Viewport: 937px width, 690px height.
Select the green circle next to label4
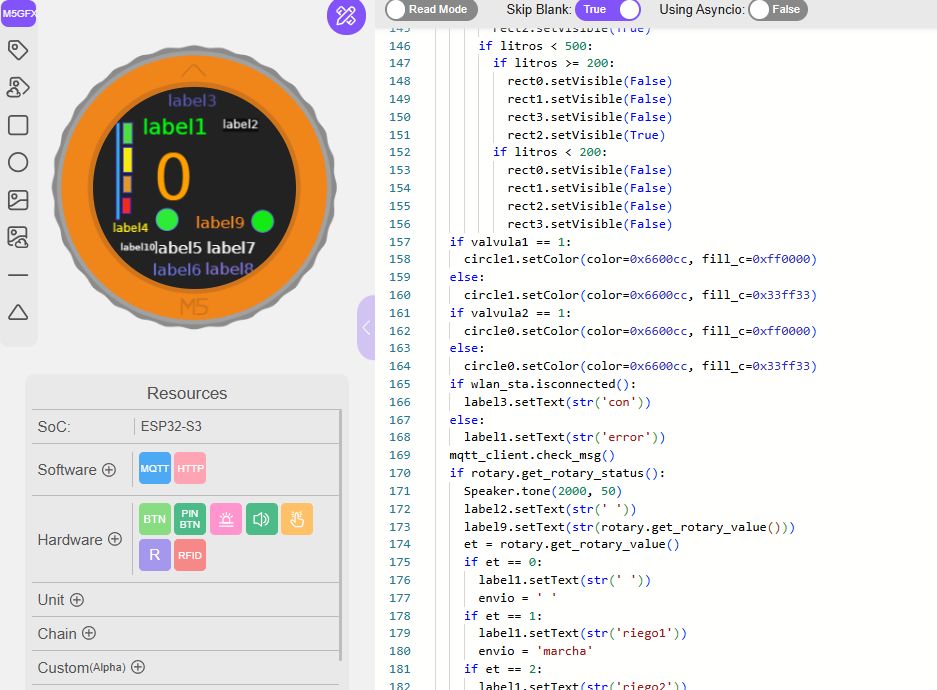pos(167,220)
